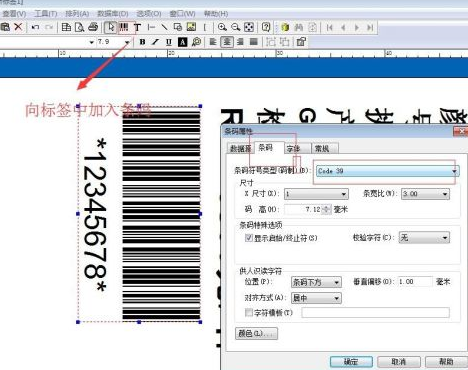The width and height of the screenshot is (468, 370).
Task: Open the 颜色 color button
Action: (256, 333)
